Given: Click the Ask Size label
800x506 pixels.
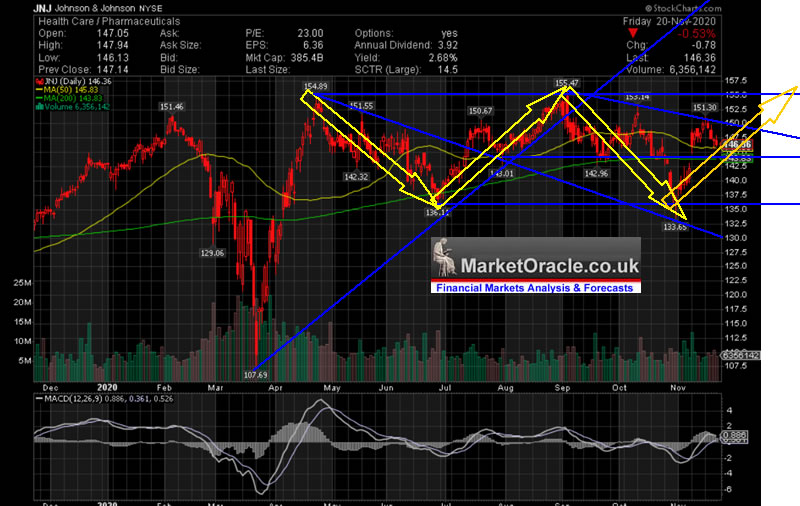Looking at the screenshot, I should [181, 45].
